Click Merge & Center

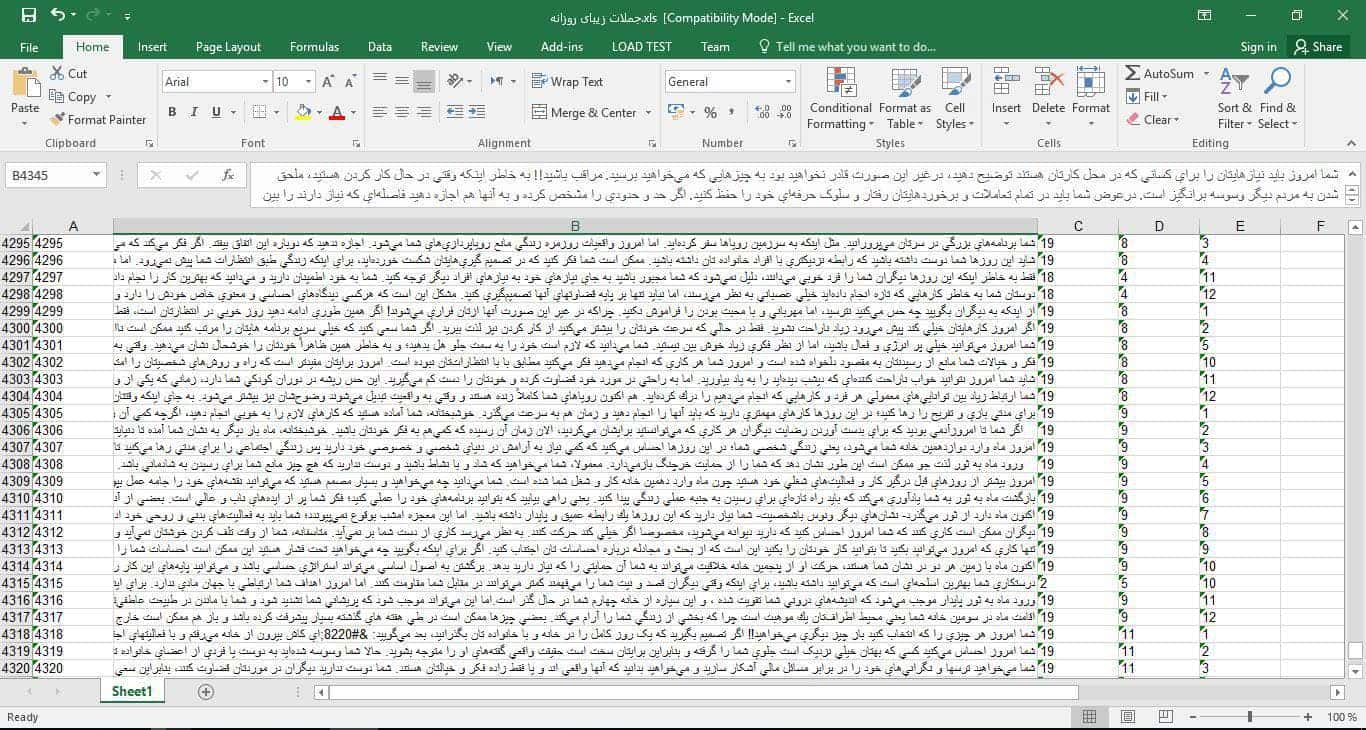584,113
